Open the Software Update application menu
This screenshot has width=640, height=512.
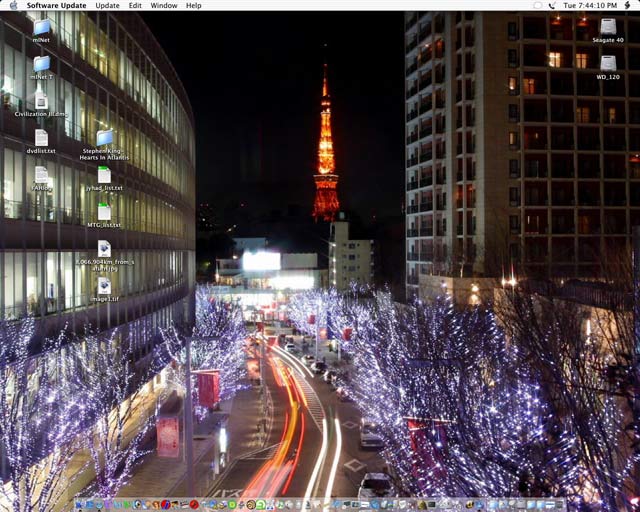coord(56,5)
